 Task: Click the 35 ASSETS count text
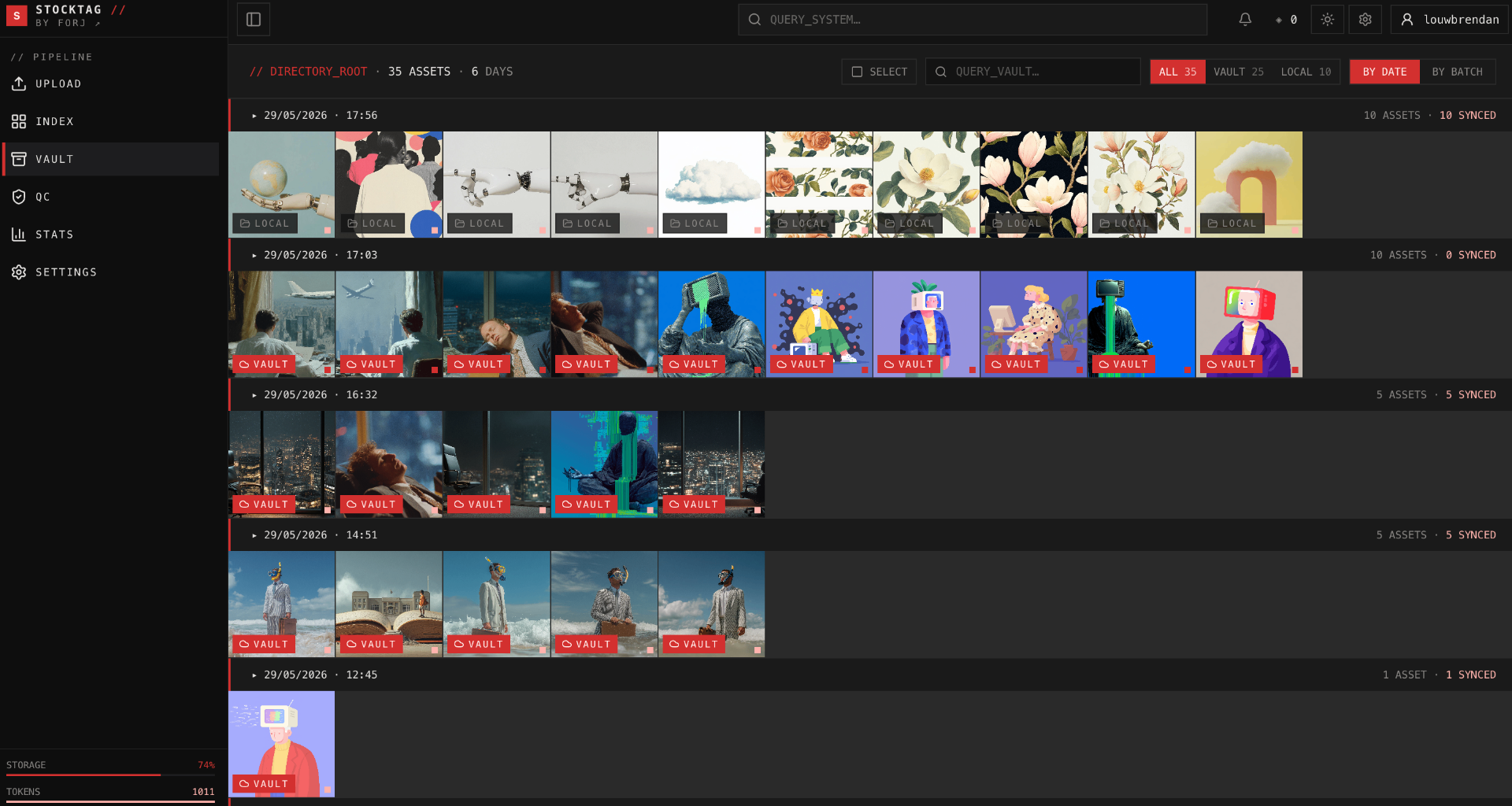(419, 72)
